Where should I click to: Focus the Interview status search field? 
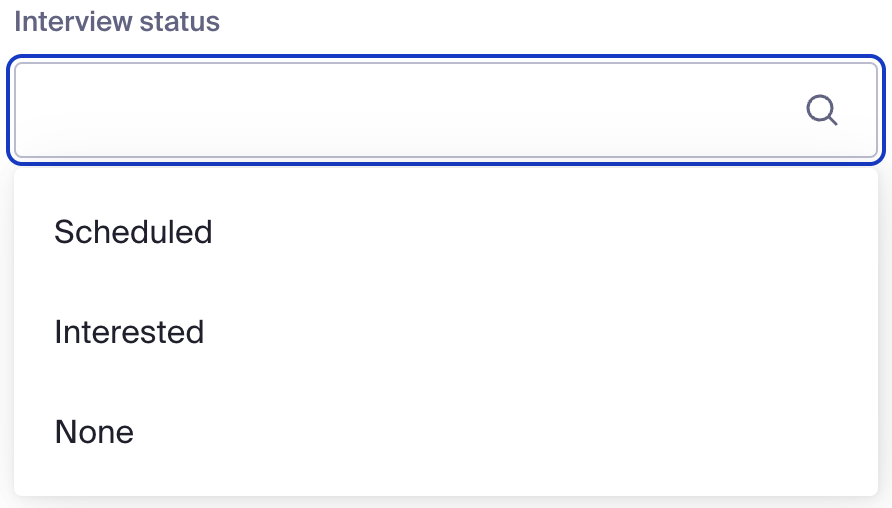[x=400, y=110]
